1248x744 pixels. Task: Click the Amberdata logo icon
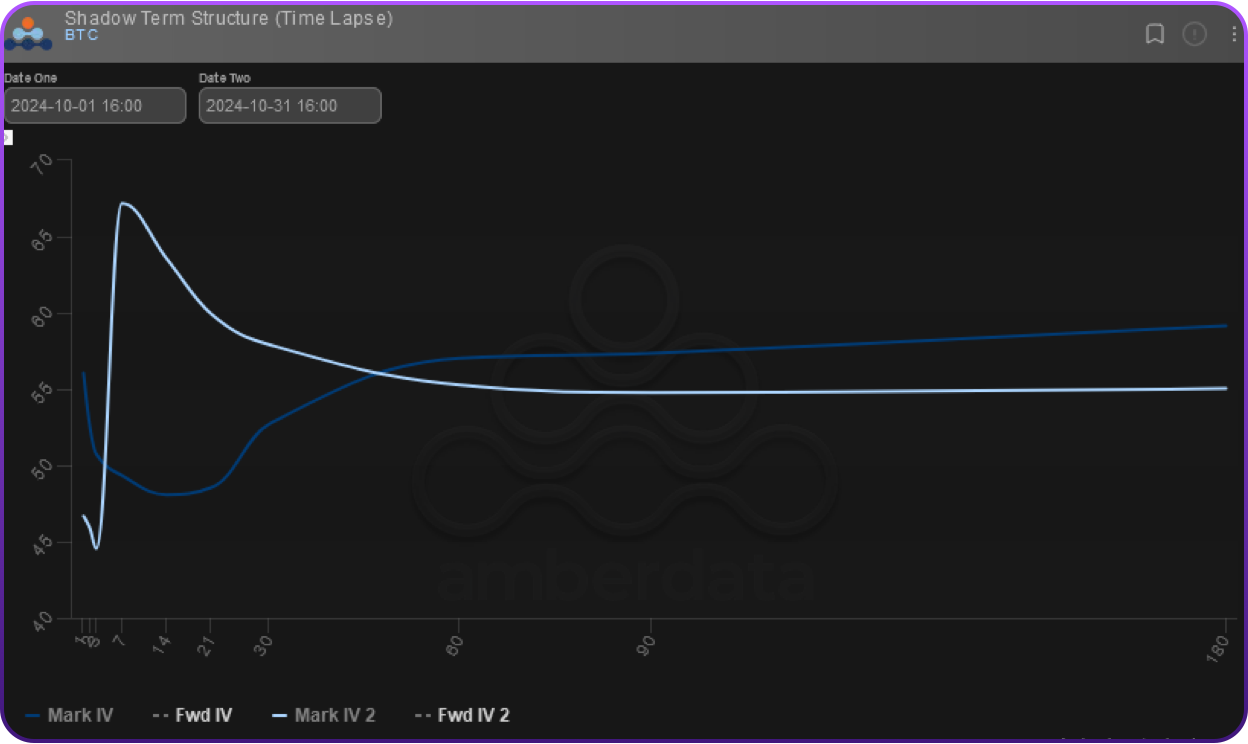[27, 32]
